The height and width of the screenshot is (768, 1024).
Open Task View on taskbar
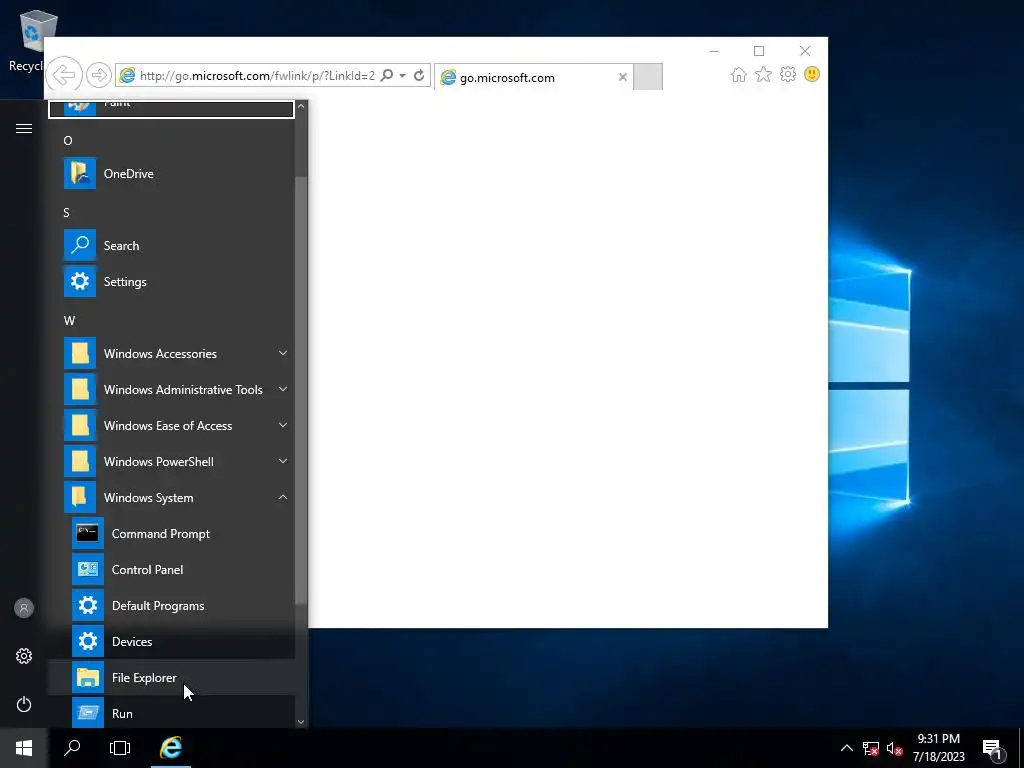click(120, 748)
